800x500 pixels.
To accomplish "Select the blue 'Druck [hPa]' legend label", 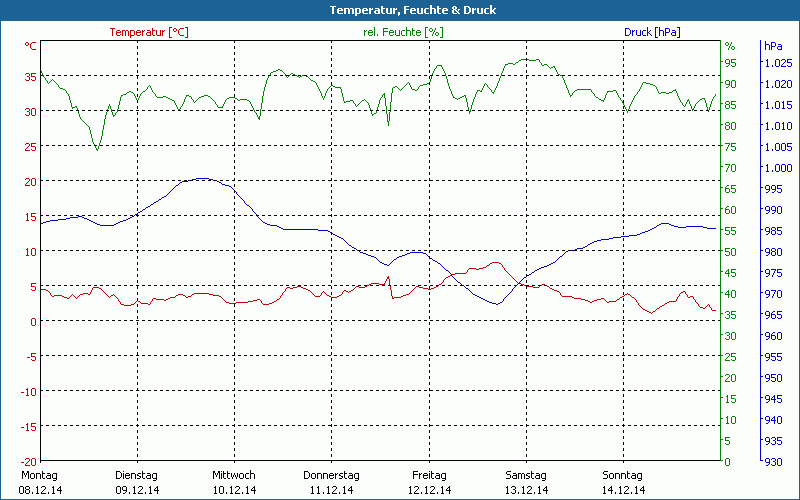I will click(x=652, y=32).
